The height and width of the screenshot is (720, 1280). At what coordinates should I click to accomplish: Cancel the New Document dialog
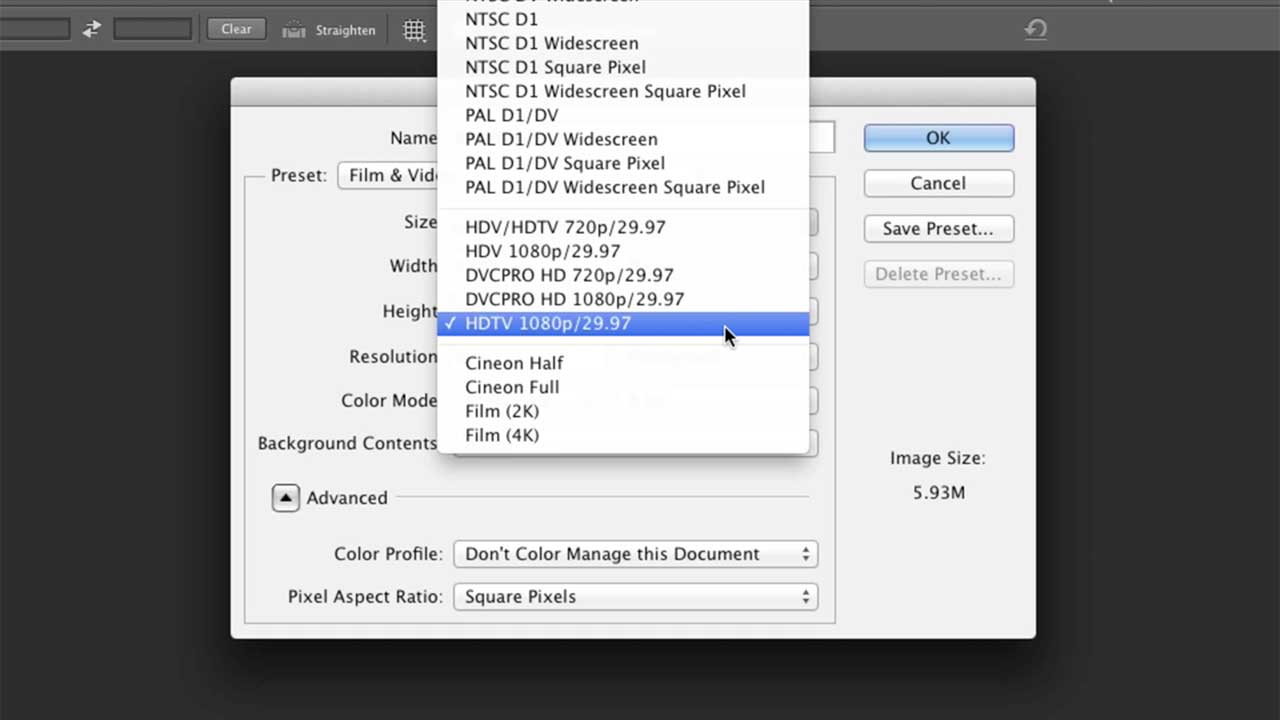(938, 183)
